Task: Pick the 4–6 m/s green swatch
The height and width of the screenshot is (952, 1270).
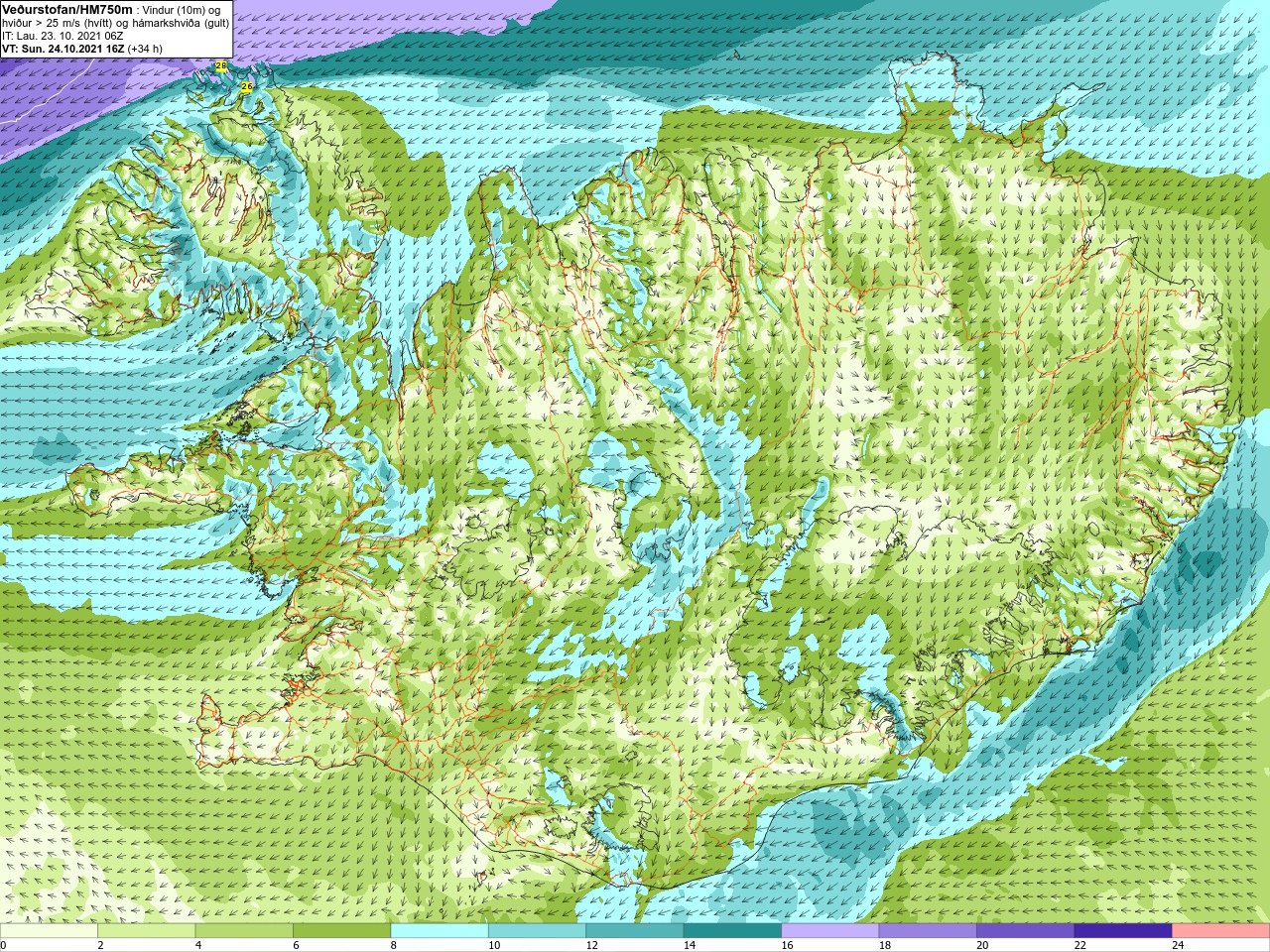Action: tap(244, 931)
